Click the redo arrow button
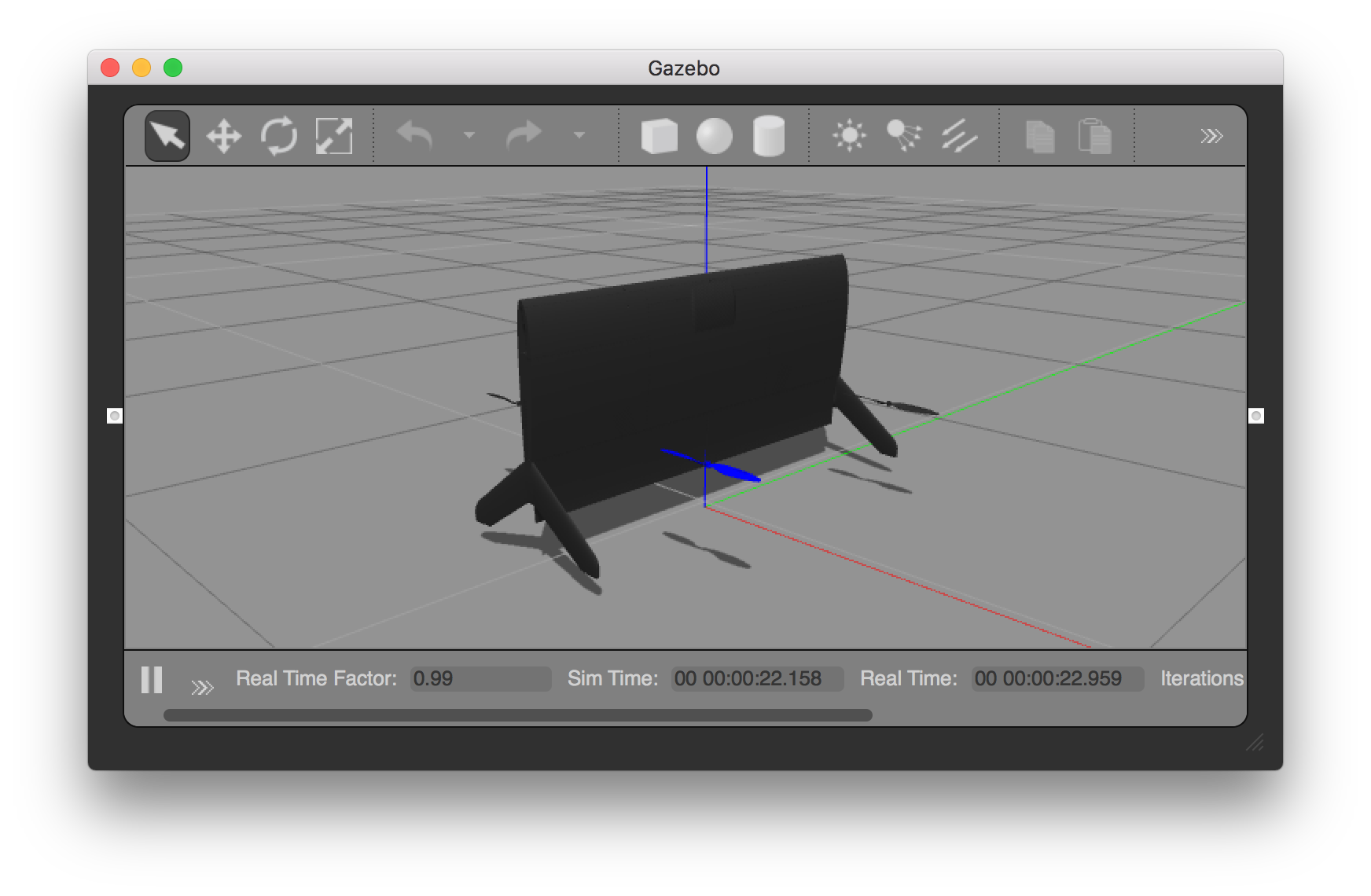 point(524,136)
